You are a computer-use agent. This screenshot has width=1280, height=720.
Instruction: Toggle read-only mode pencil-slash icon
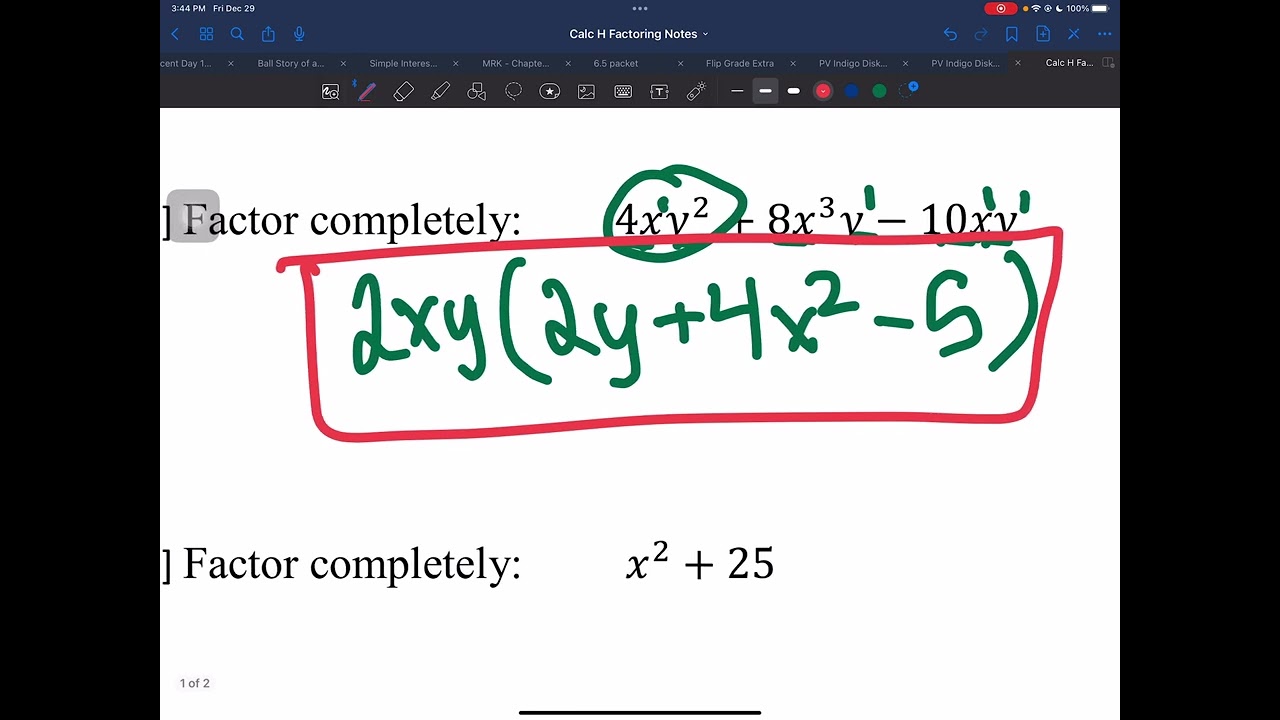[x=1074, y=34]
